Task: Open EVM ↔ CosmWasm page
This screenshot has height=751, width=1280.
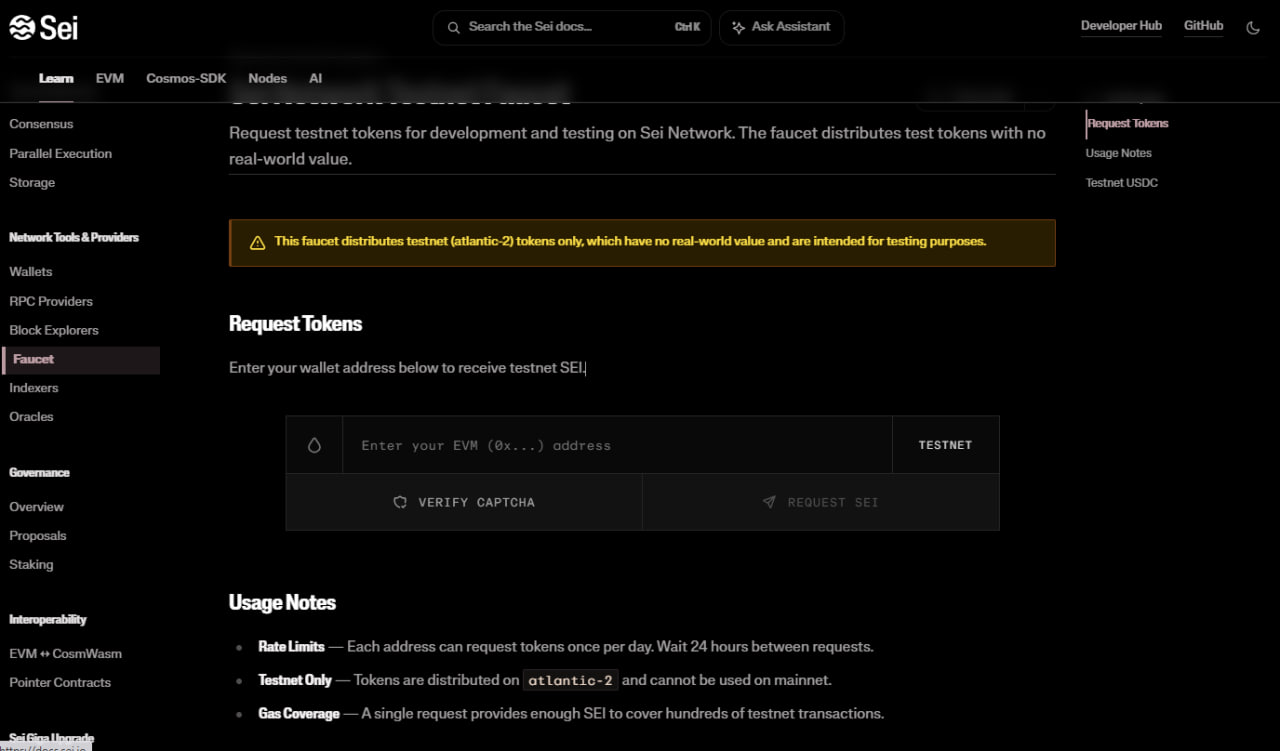Action: click(65, 654)
